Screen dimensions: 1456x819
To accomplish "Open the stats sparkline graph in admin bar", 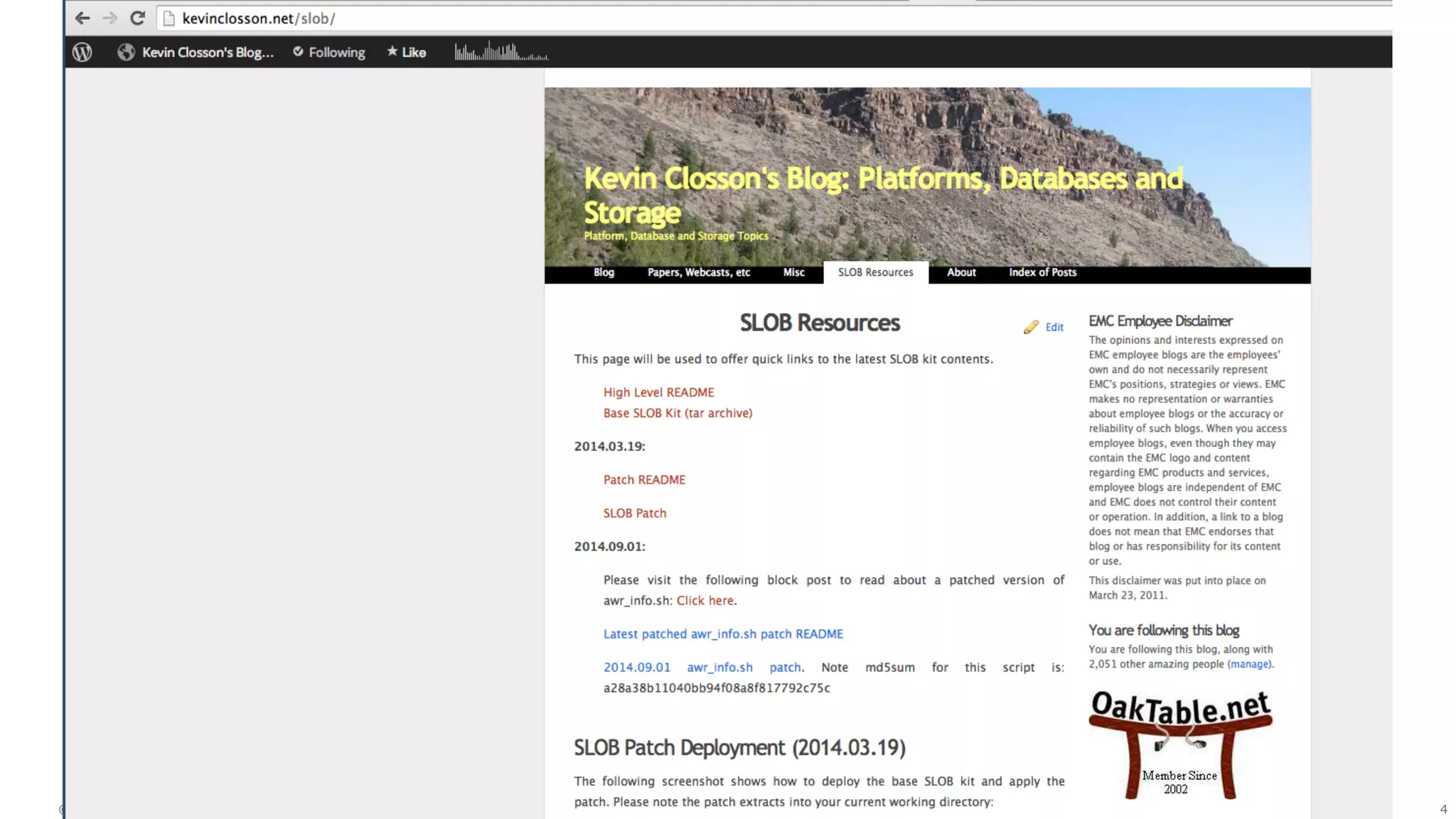I will pyautogui.click(x=501, y=52).
